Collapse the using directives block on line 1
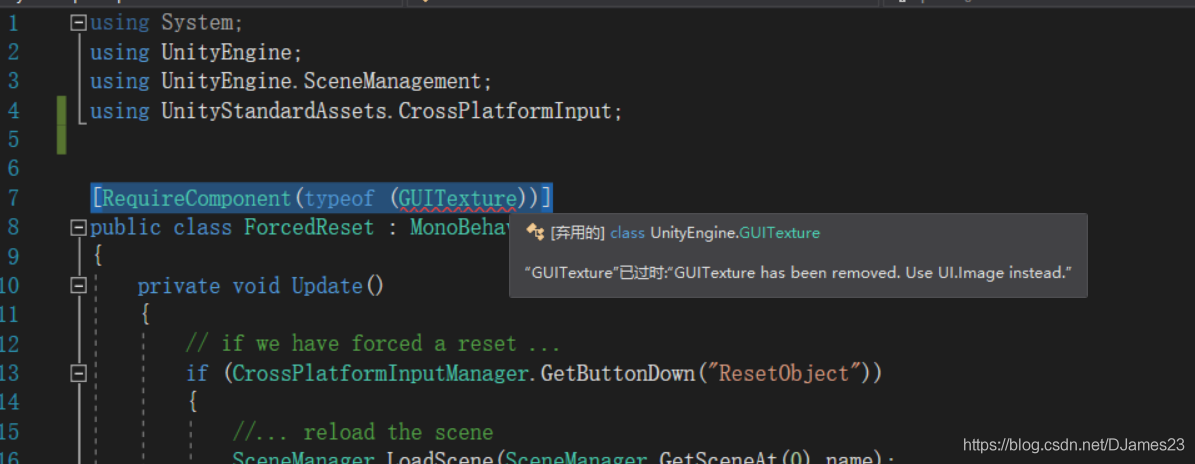Image resolution: width=1195 pixels, height=464 pixels. tap(78, 24)
